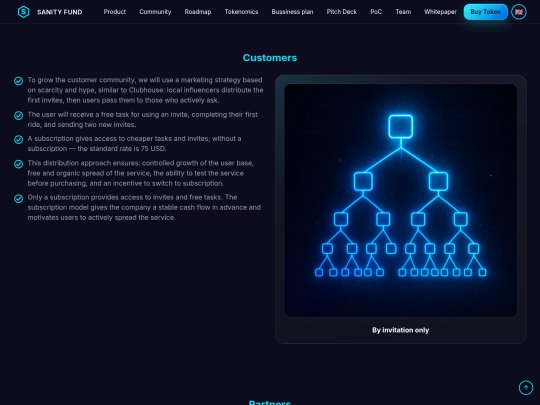Click checkmark icon beside subscription model paragraph
Screen dimensions: 540x405
pyautogui.click(x=19, y=198)
